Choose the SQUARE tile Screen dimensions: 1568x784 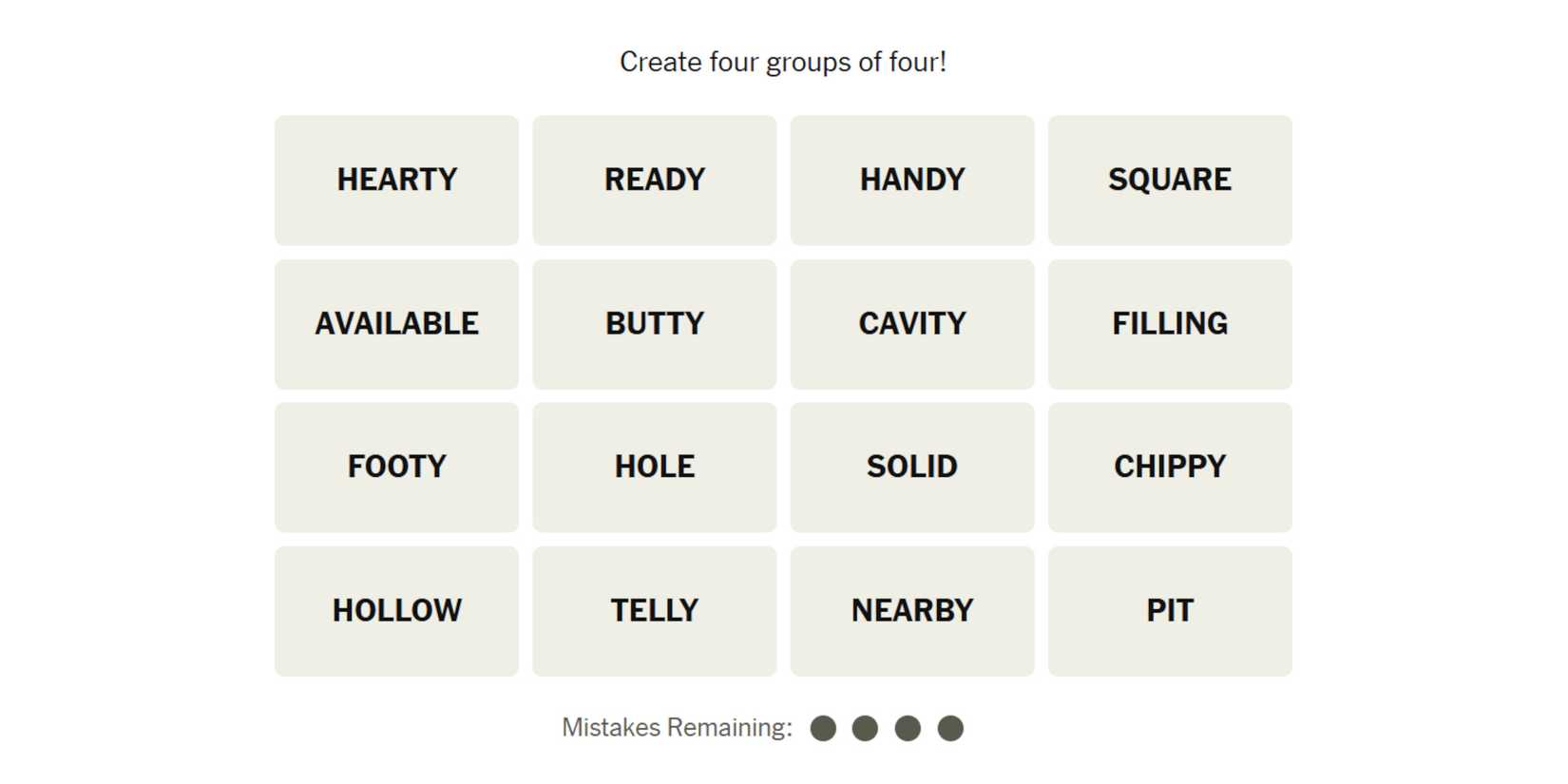1169,180
